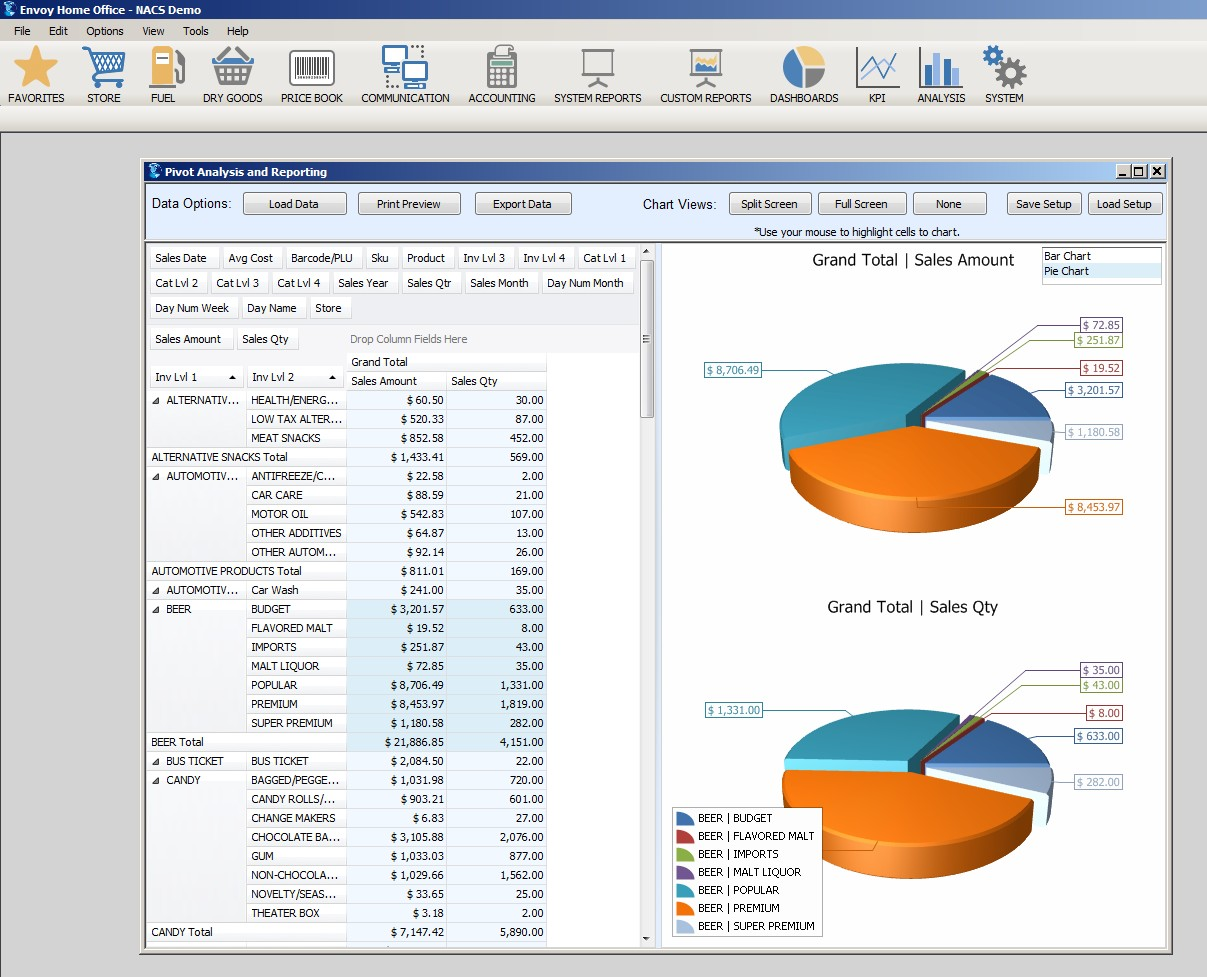Click the Accounting calculator icon
The height and width of the screenshot is (977, 1207).
tap(500, 70)
